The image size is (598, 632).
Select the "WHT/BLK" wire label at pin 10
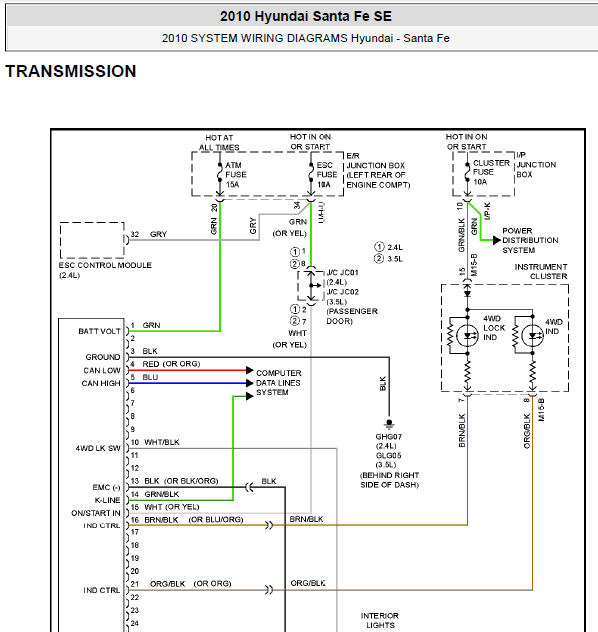click(x=162, y=442)
